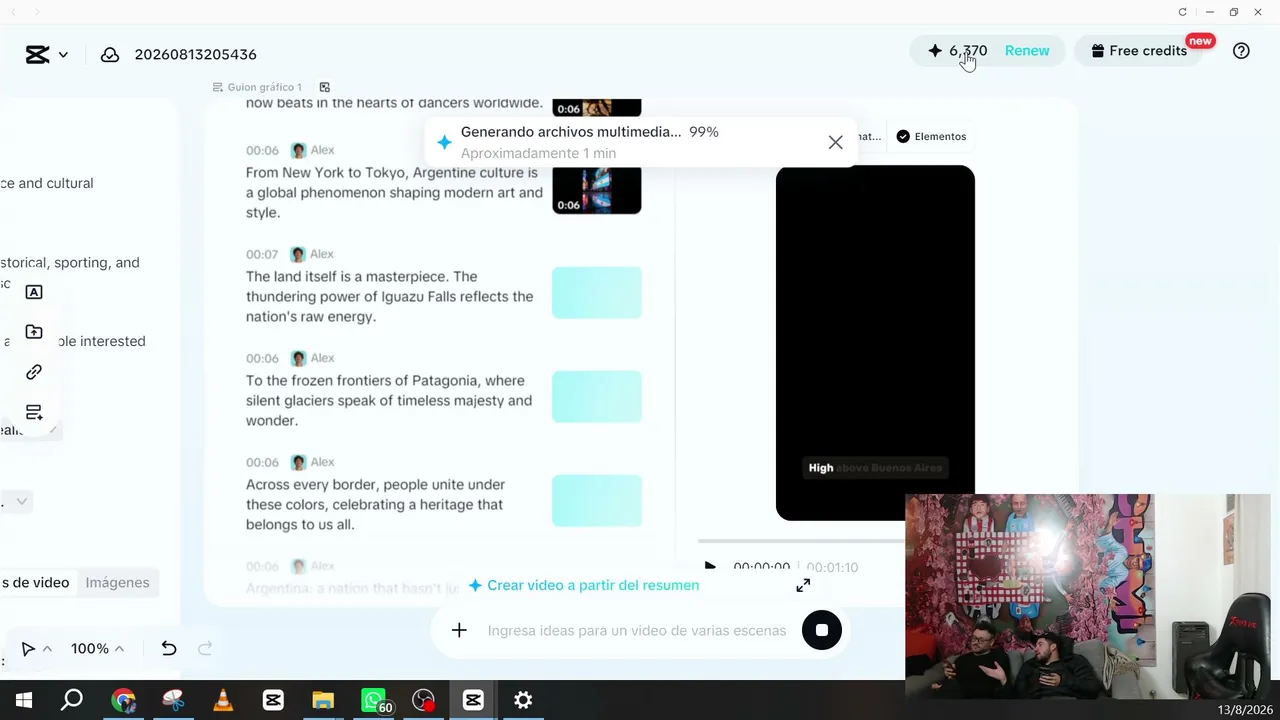
Task: Open the Snipping Tool taskbar icon
Action: click(x=173, y=700)
